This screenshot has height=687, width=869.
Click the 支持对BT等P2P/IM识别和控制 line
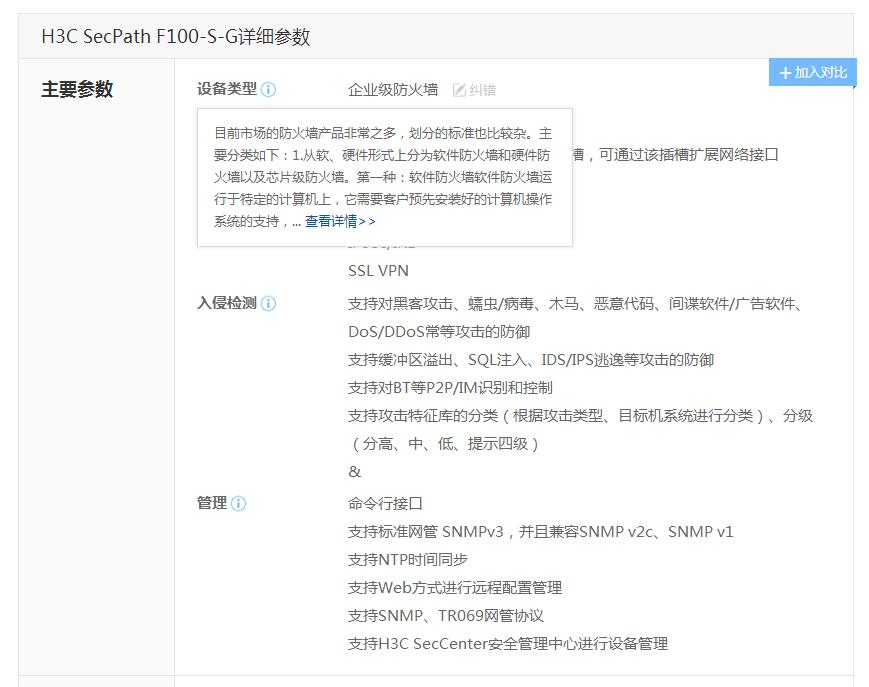coord(450,388)
